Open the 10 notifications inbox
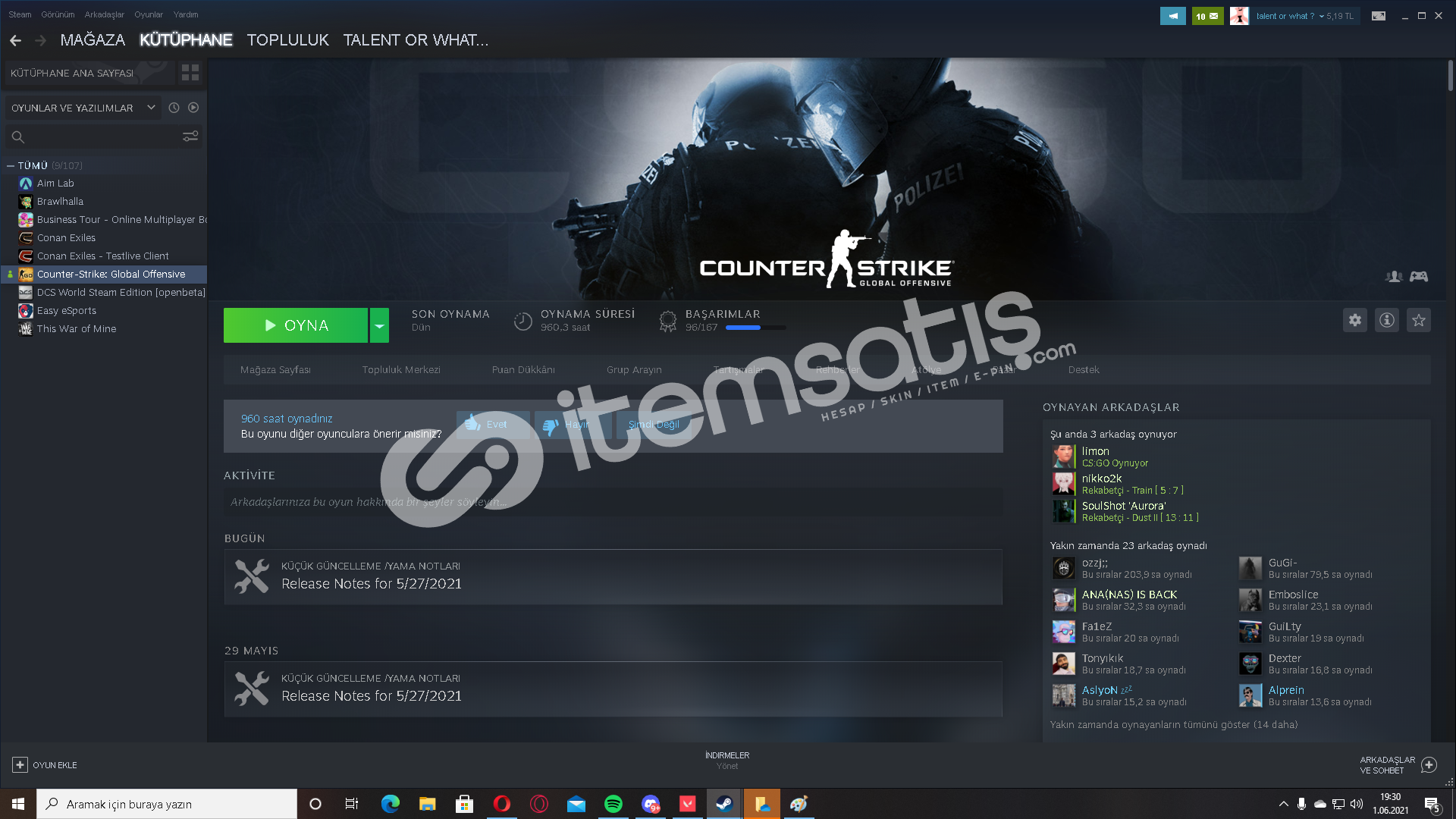This screenshot has height=819, width=1456. click(x=1207, y=16)
